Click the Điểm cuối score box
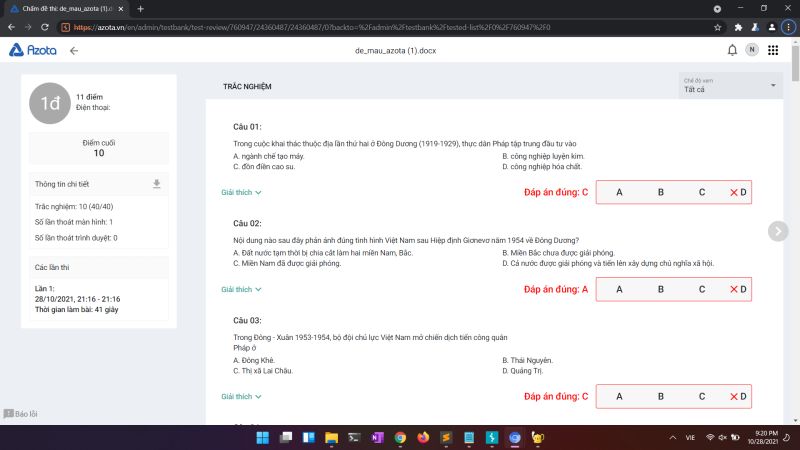Screen dimensions: 800x450 click(99, 148)
